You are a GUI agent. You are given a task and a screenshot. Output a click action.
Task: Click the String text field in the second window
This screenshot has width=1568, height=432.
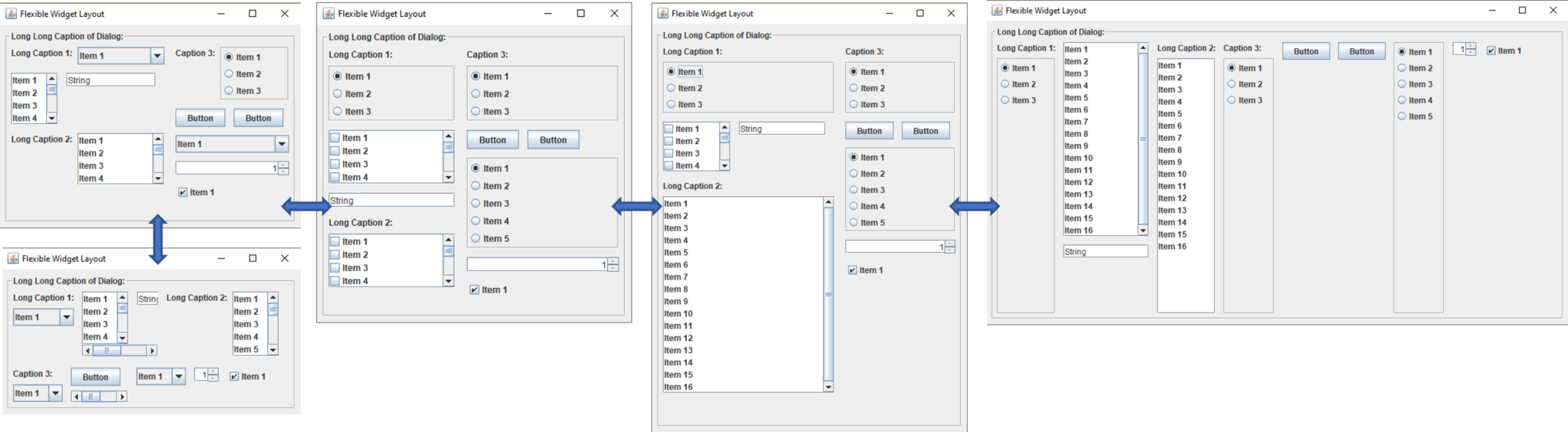(x=391, y=201)
